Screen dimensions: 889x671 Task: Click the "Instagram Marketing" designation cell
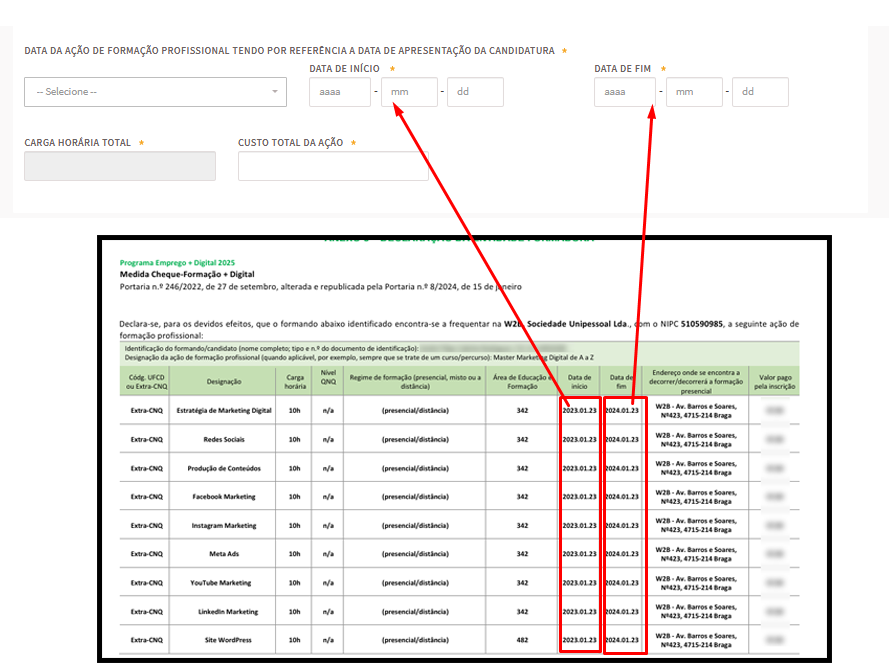pyautogui.click(x=224, y=525)
